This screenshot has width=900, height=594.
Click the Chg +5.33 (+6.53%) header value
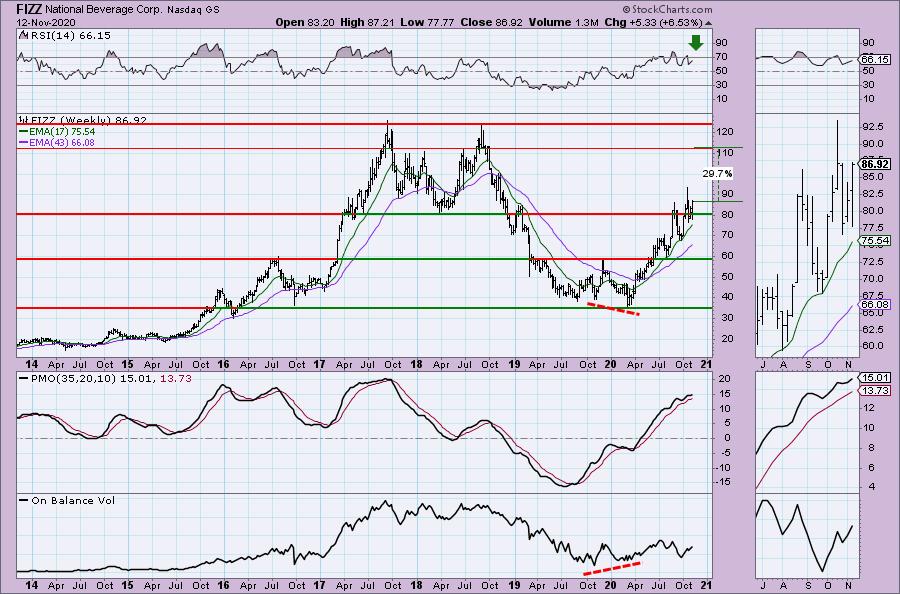(x=654, y=22)
